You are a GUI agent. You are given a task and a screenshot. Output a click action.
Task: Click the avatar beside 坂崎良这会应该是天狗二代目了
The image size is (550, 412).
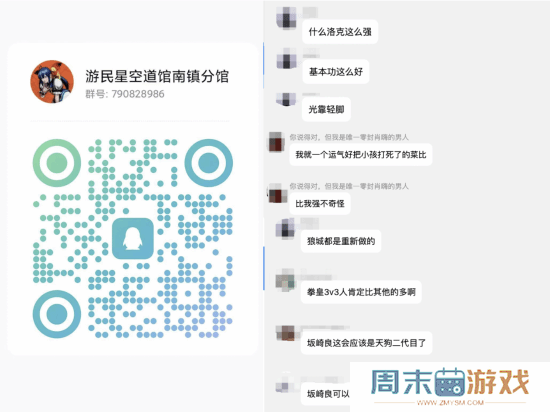(285, 332)
